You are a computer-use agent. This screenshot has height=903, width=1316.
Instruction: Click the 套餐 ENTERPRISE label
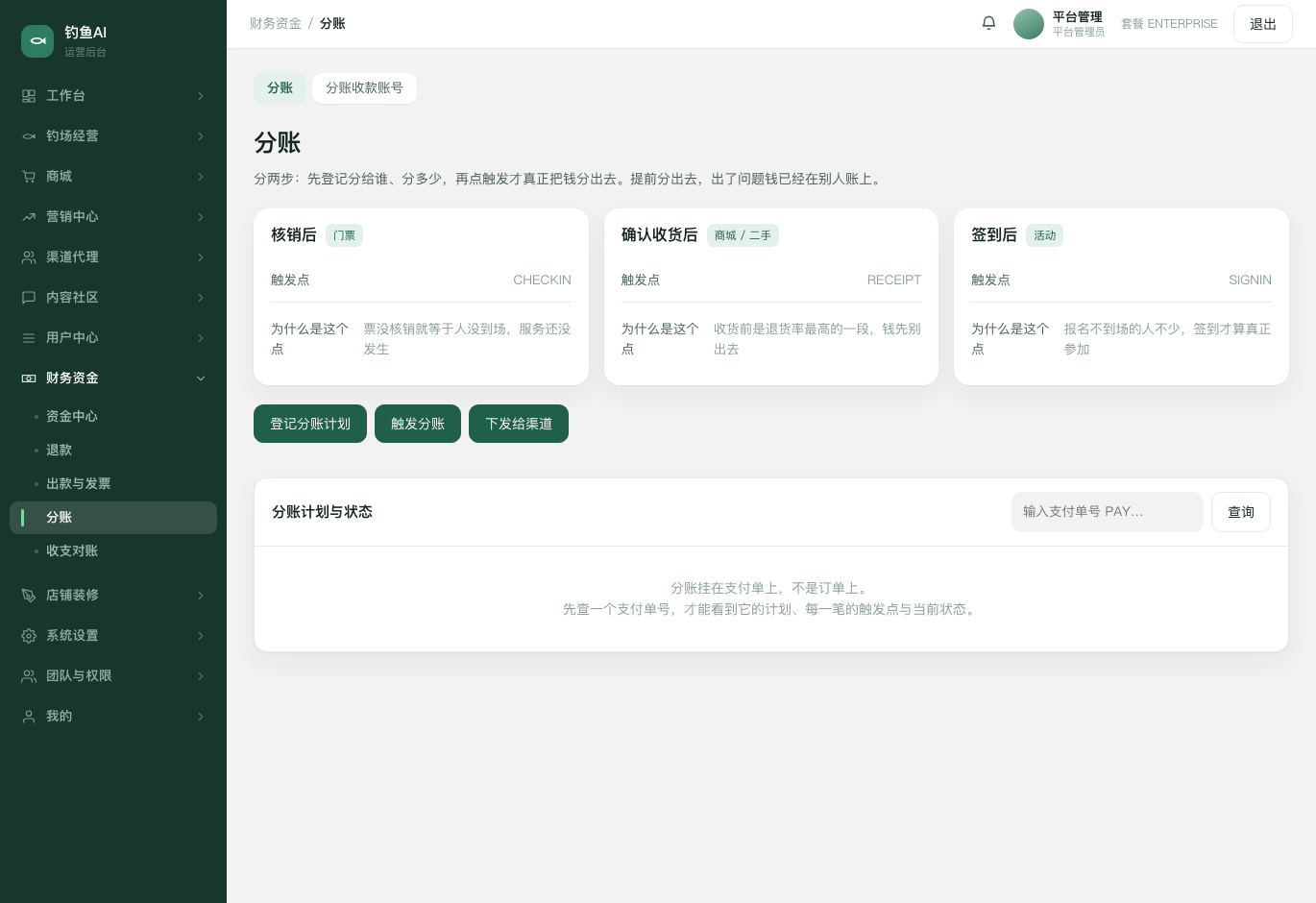(x=1169, y=24)
